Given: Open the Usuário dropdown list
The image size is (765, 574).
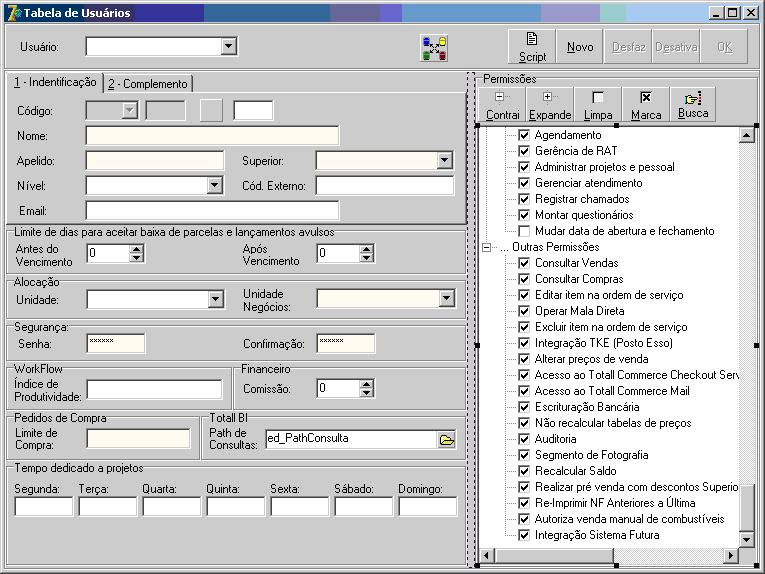Looking at the screenshot, I should (x=229, y=46).
